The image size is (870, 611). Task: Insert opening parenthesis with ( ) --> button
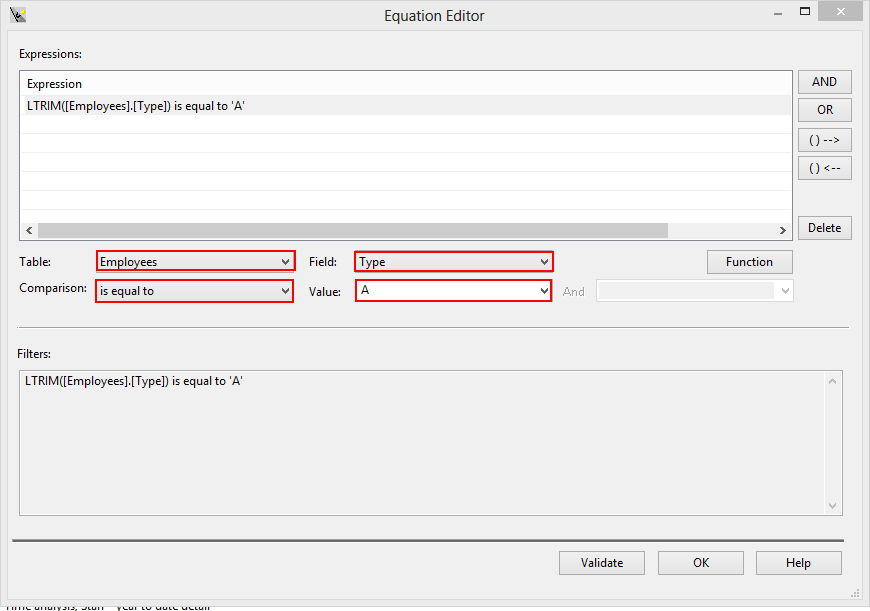click(x=824, y=140)
